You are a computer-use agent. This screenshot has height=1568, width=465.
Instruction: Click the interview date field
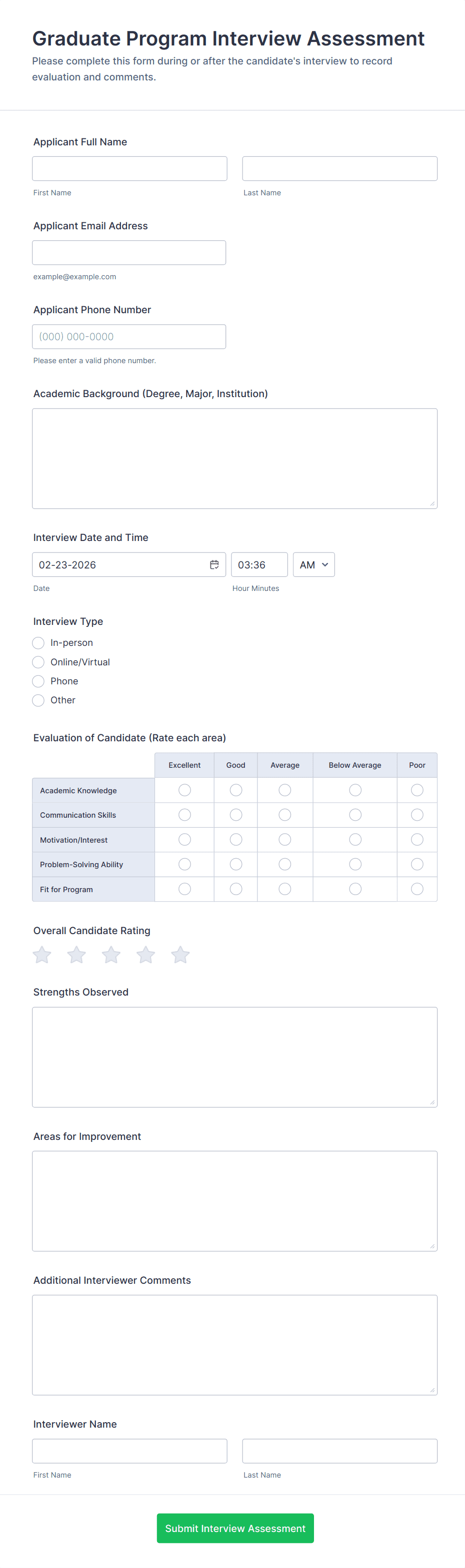(119, 565)
